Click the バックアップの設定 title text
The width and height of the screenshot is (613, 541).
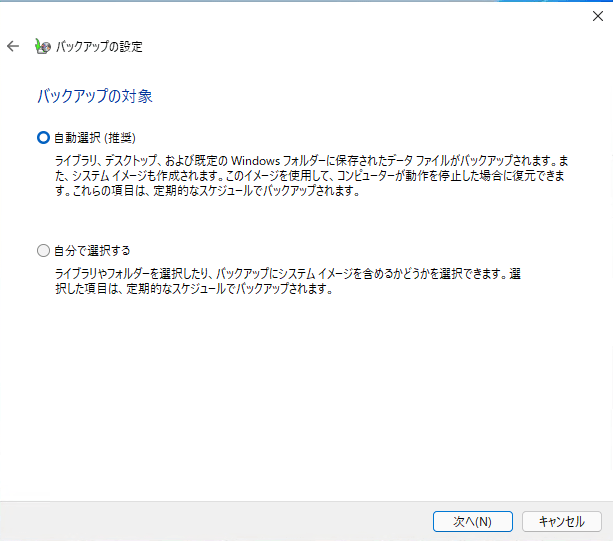(99, 47)
